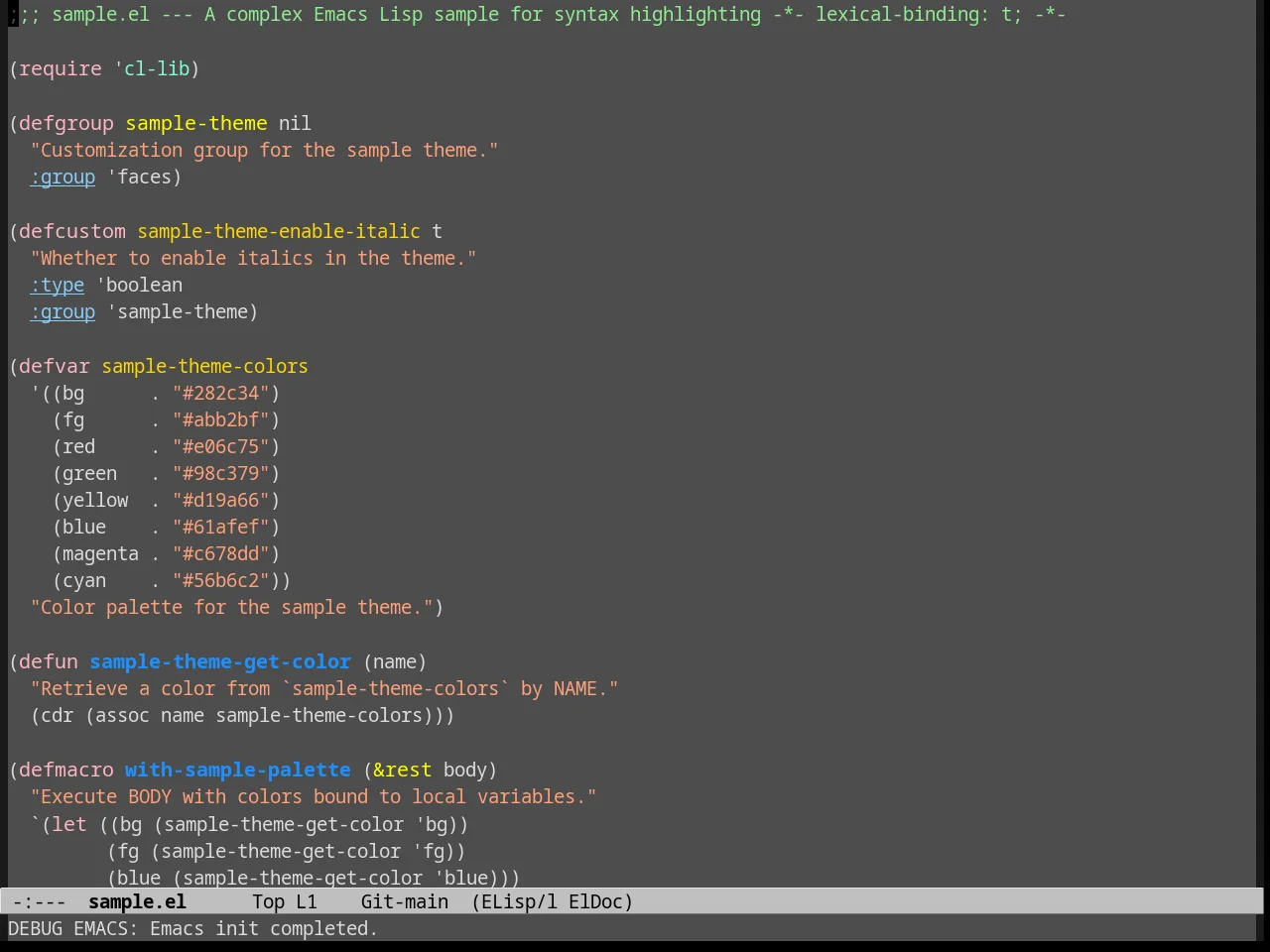Click the 'fg symbol in the let binding
Image resolution: width=1270 pixels, height=952 pixels.
(x=429, y=851)
